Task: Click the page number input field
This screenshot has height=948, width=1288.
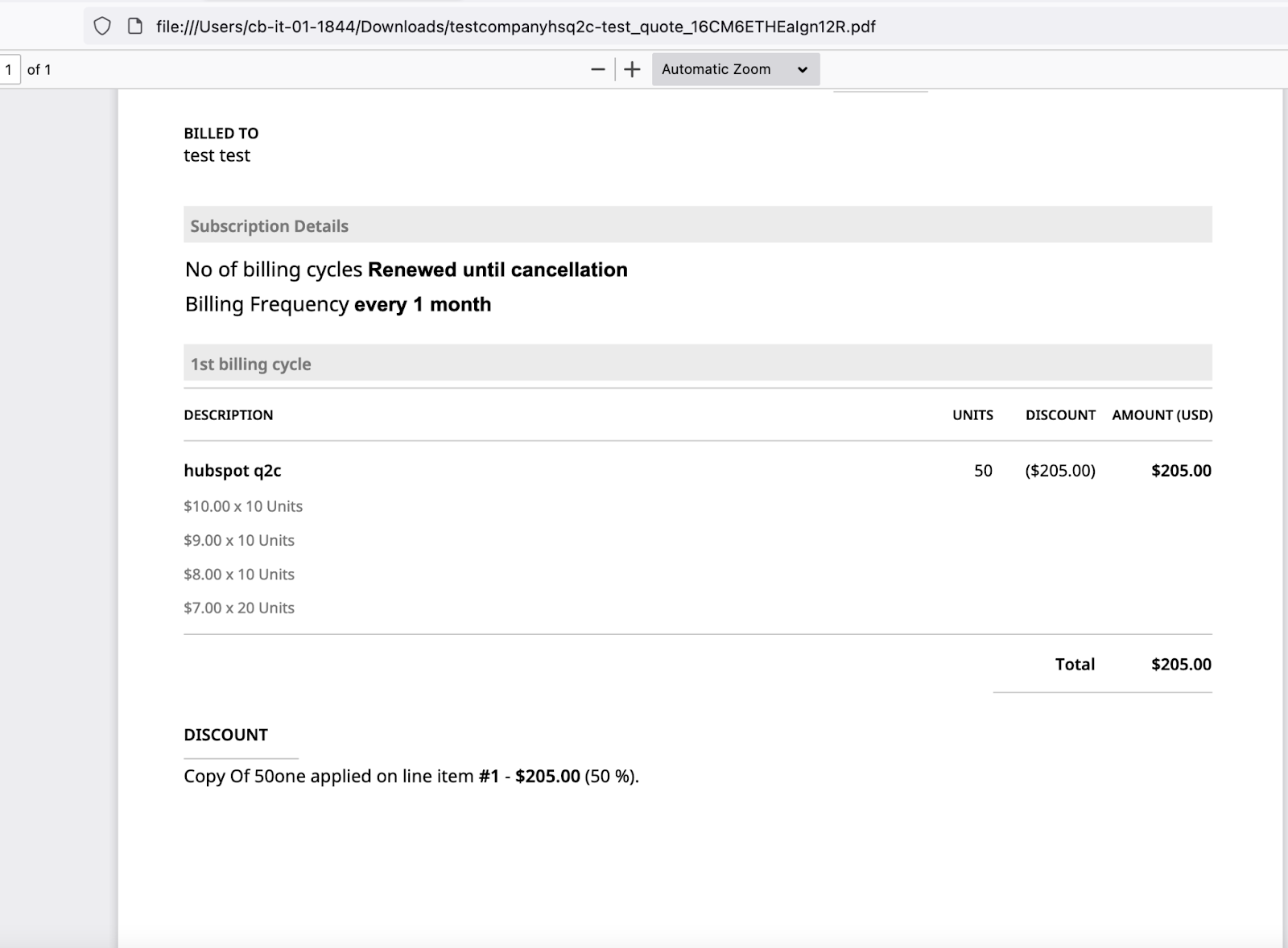Action: pyautogui.click(x=10, y=69)
